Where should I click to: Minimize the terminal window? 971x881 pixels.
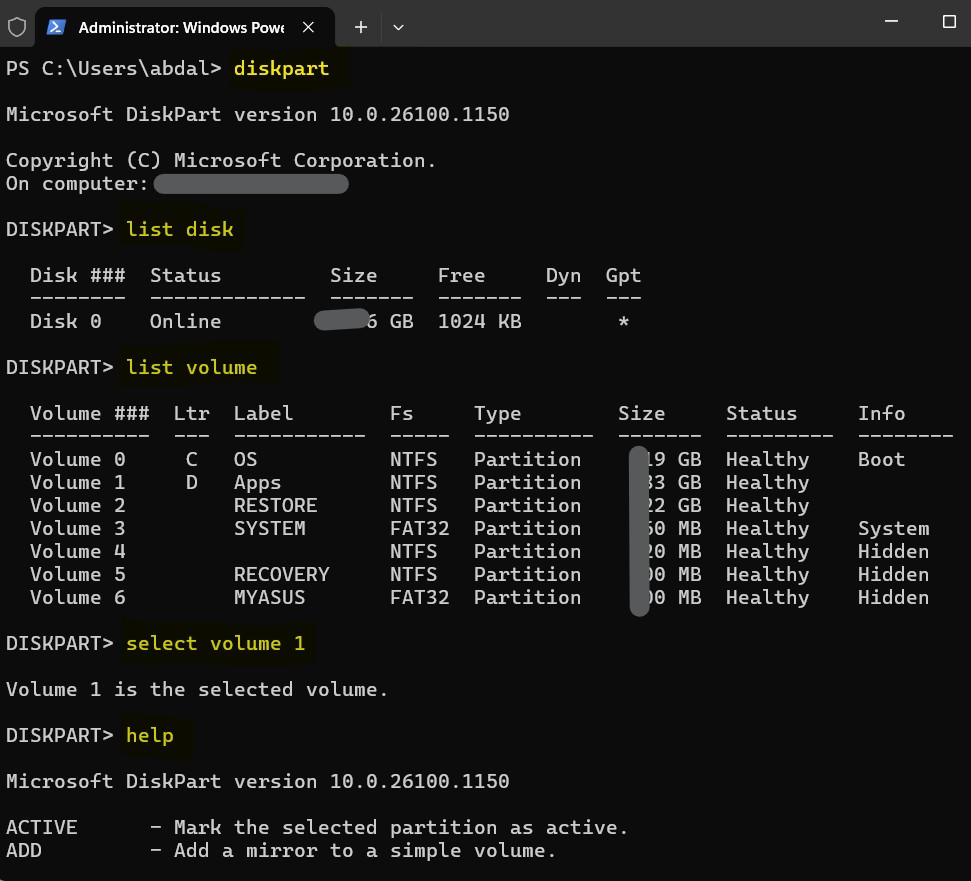pos(891,22)
